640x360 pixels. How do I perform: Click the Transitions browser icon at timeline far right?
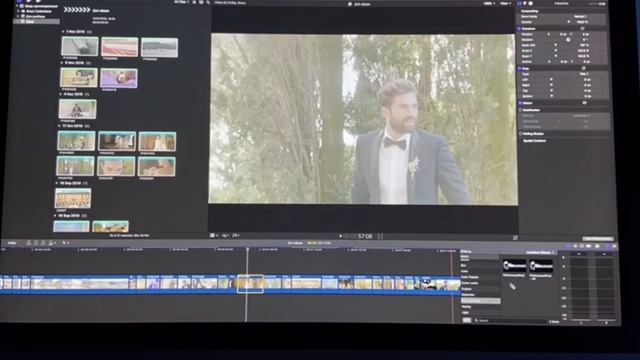coord(614,246)
